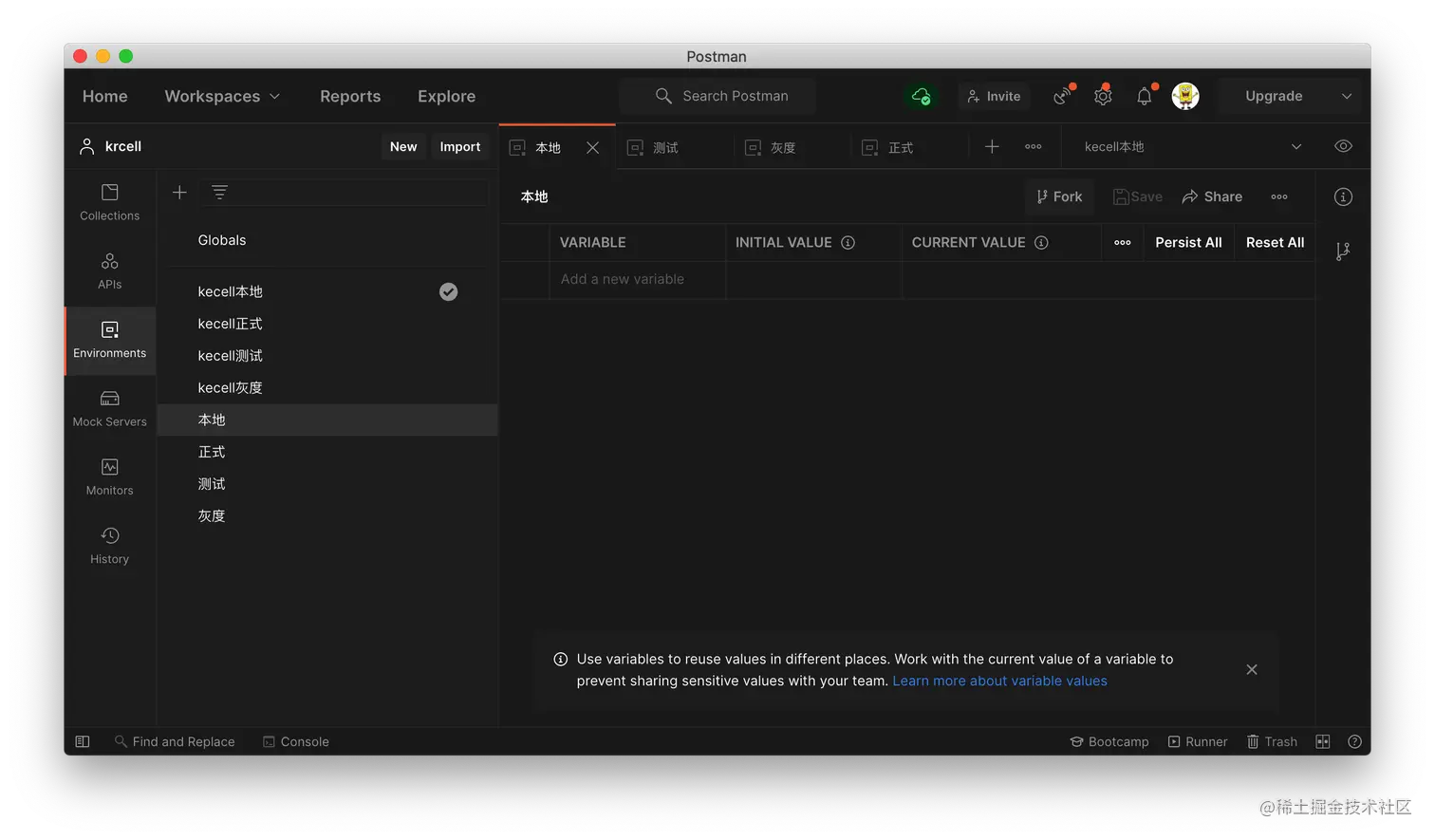Open the Collections sidebar panel
This screenshot has width=1435, height=840.
point(109,203)
